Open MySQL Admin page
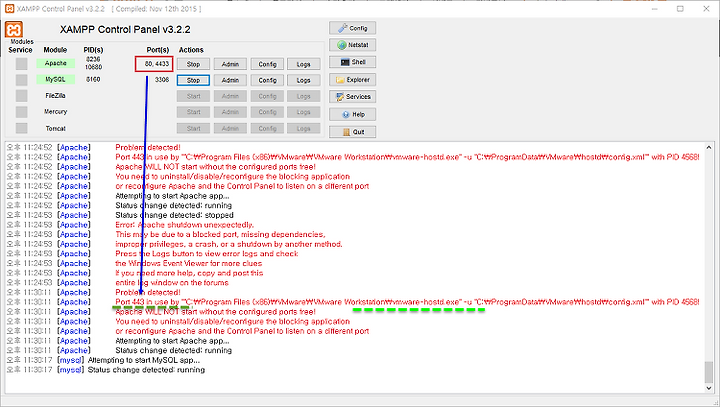The height and width of the screenshot is (407, 720). [230, 80]
